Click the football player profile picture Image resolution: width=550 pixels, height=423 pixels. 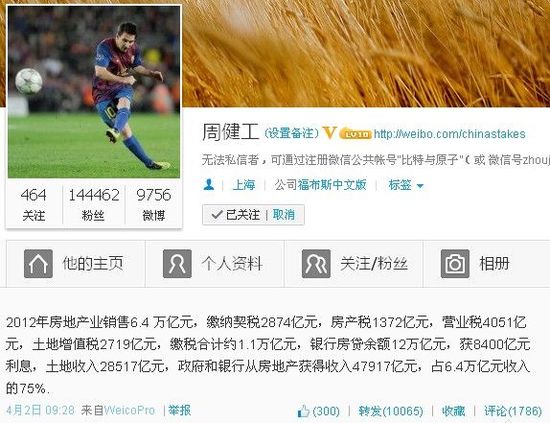pos(94,92)
